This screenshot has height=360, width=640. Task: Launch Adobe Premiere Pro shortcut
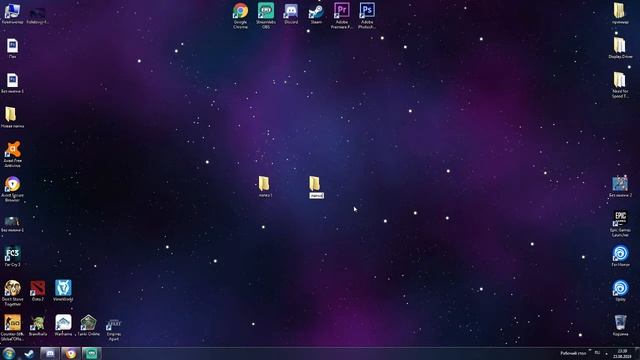click(342, 16)
